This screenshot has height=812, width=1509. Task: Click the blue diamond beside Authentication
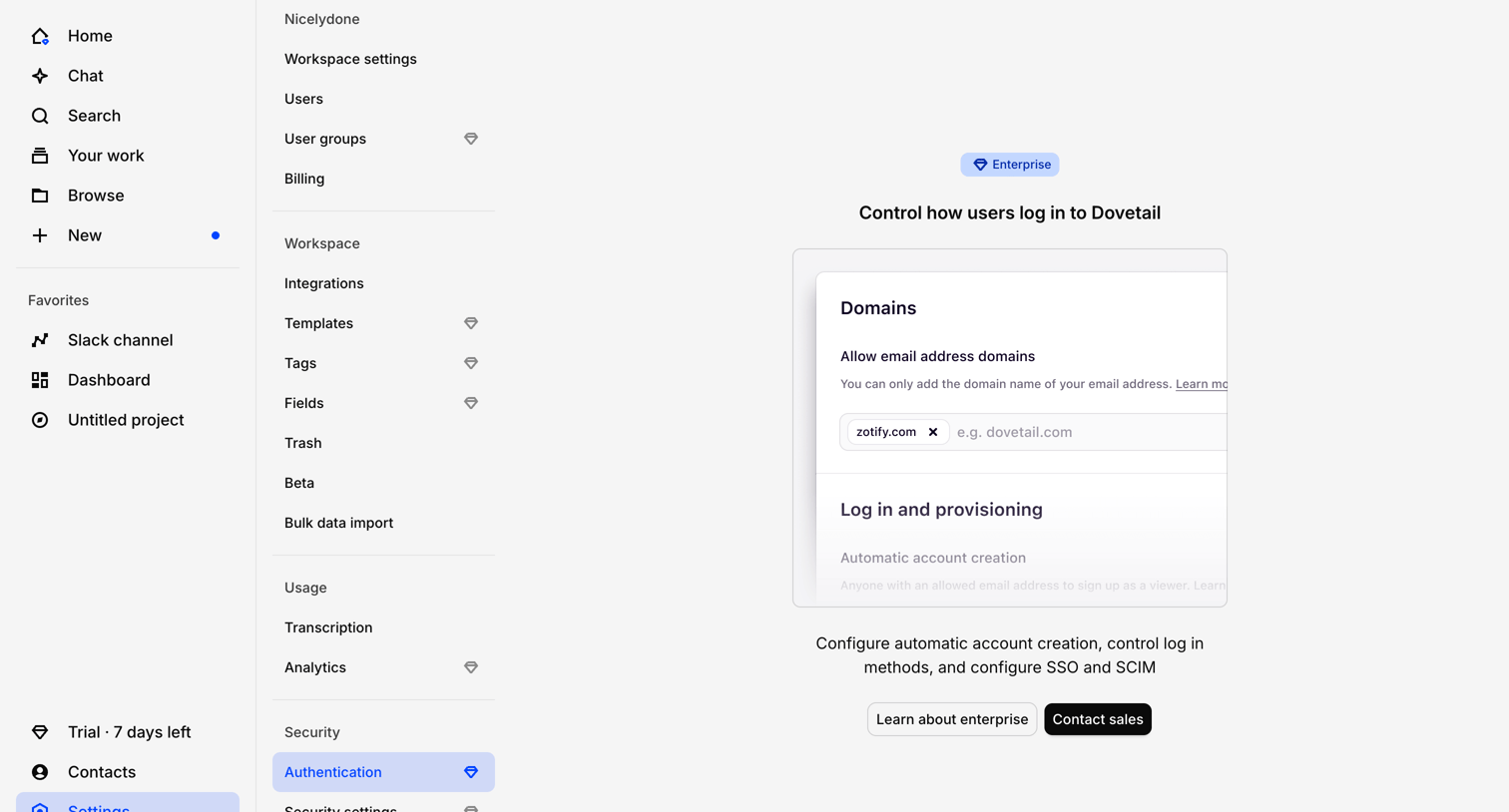pyautogui.click(x=471, y=772)
